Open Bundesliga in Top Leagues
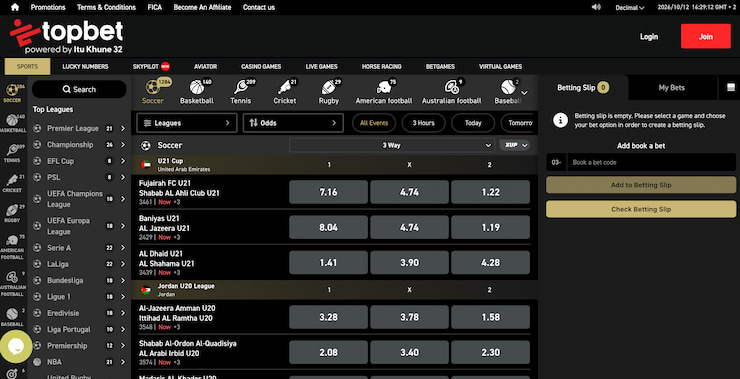This screenshot has width=740, height=379. point(78,280)
